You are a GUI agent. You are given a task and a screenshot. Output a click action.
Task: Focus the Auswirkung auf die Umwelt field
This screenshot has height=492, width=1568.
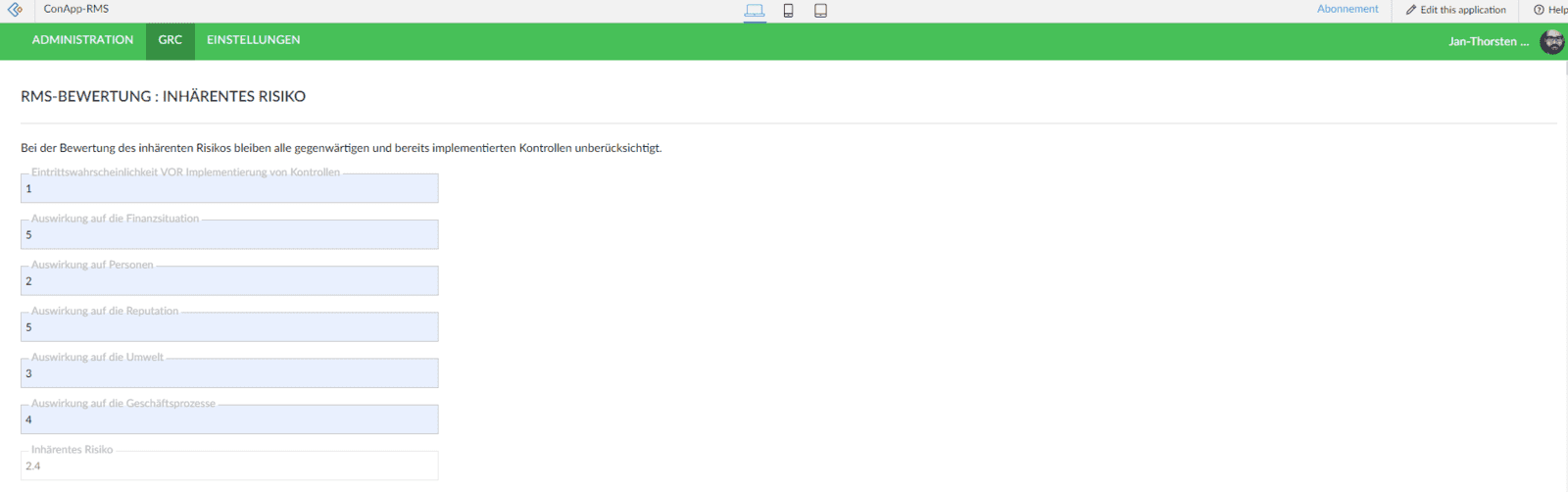click(229, 373)
